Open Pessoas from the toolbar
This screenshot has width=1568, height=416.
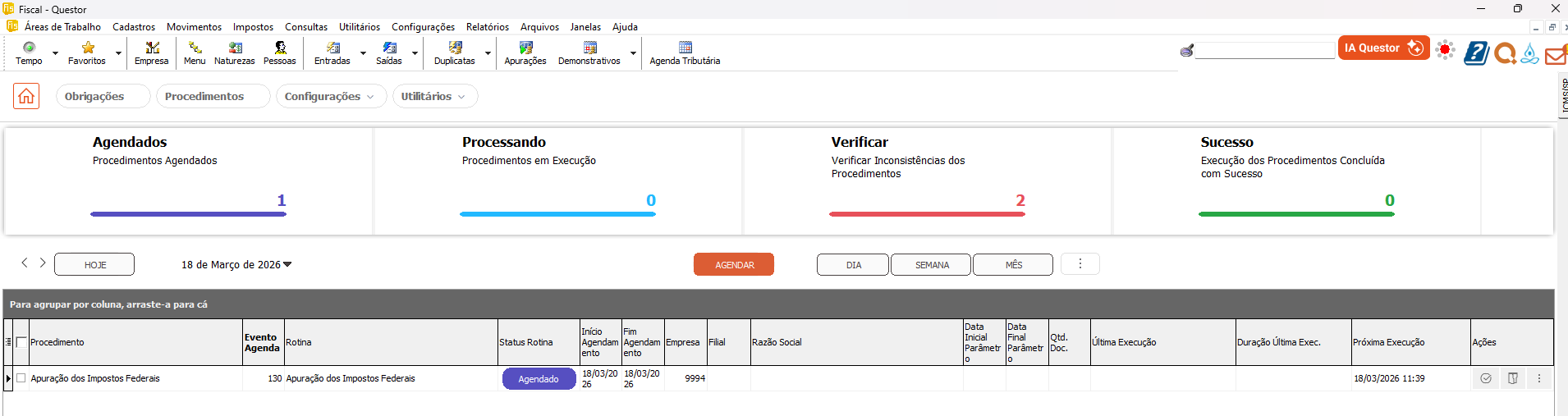pos(280,53)
